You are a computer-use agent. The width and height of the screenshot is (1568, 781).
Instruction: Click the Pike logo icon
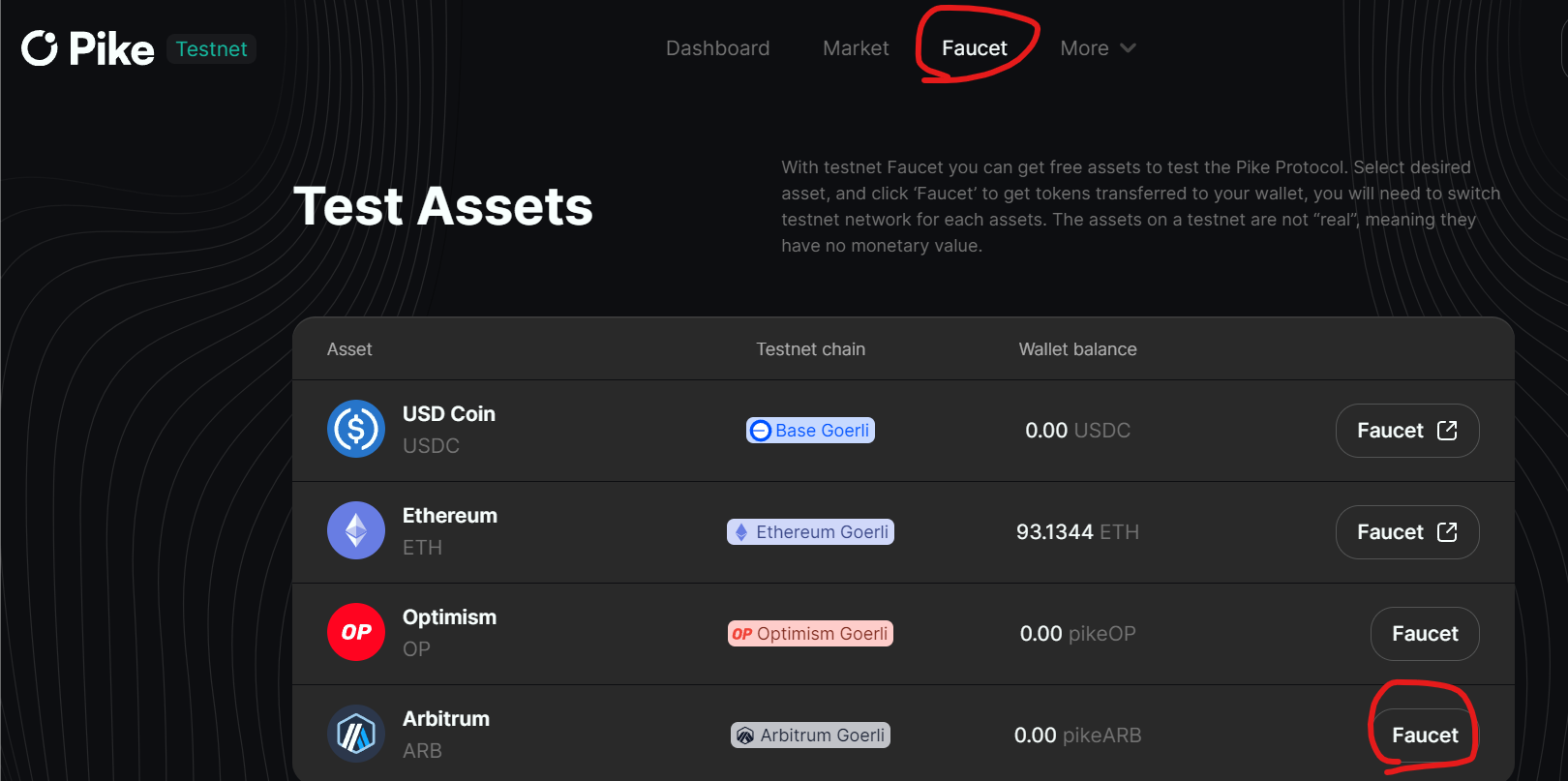coord(40,48)
